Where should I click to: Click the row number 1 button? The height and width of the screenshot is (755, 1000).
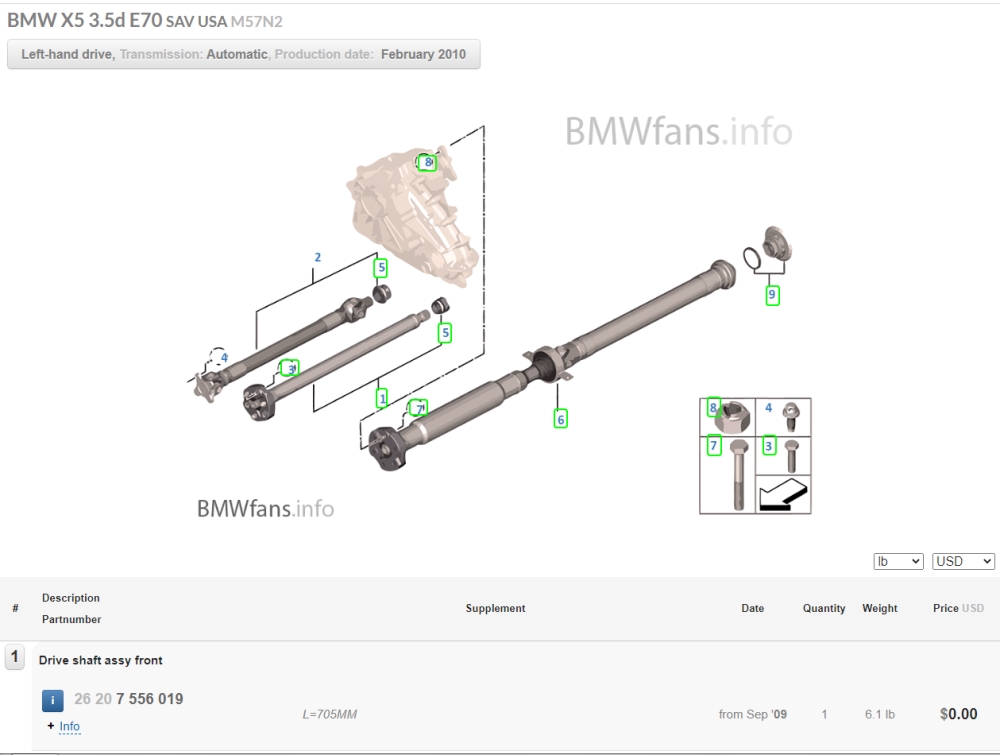click(15, 657)
